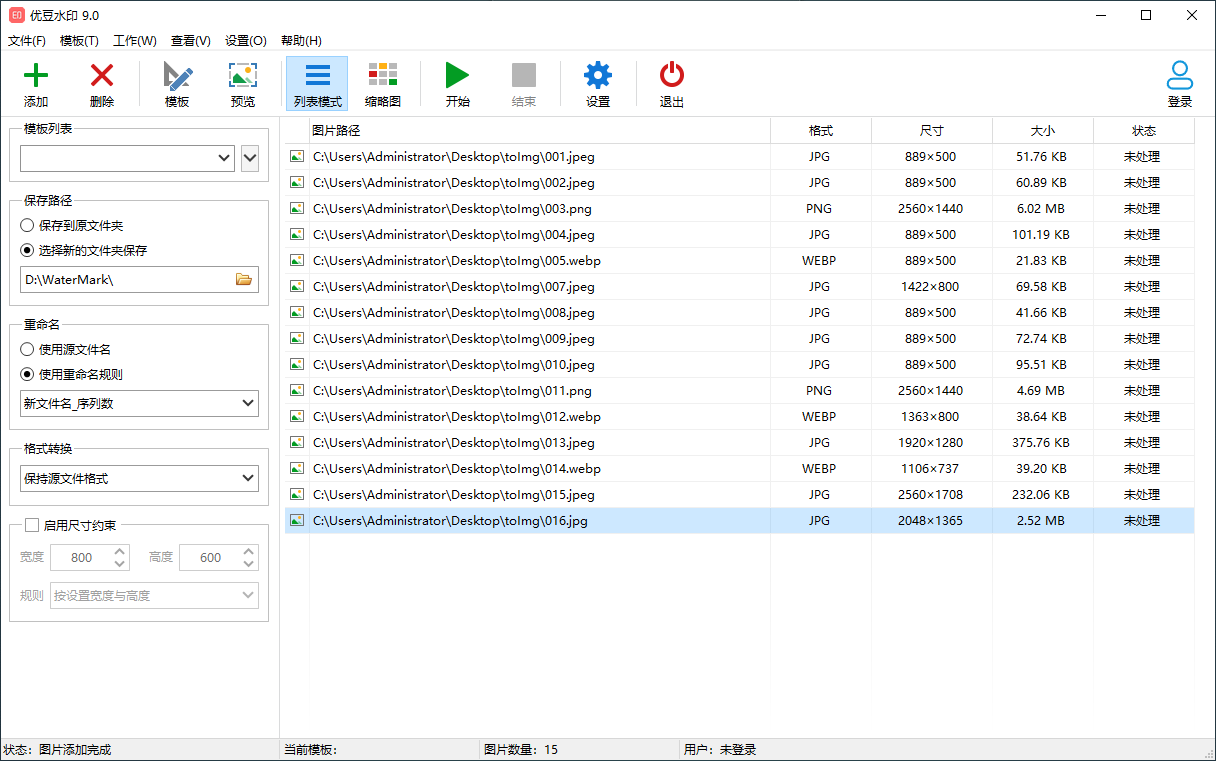Screen dimensions: 1216x761
Task: Click the red Delete (删除) toolbar icon
Action: pyautogui.click(x=102, y=75)
